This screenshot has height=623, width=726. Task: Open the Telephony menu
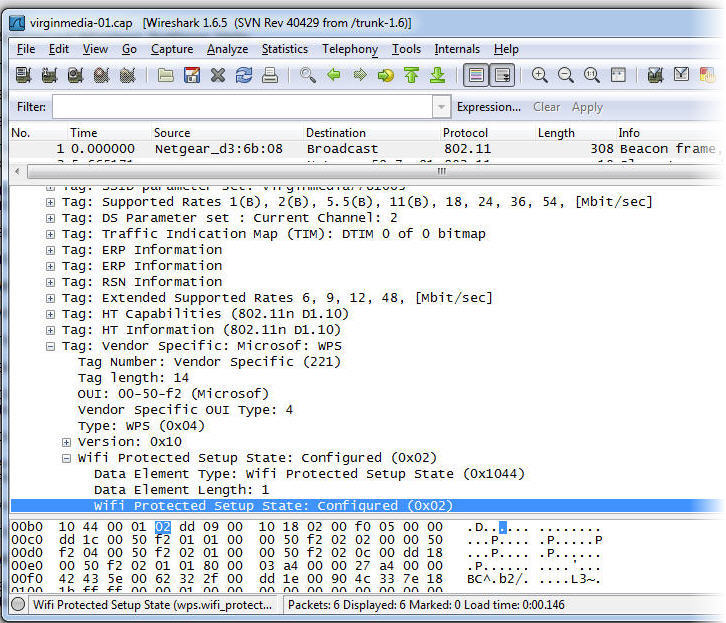(350, 49)
